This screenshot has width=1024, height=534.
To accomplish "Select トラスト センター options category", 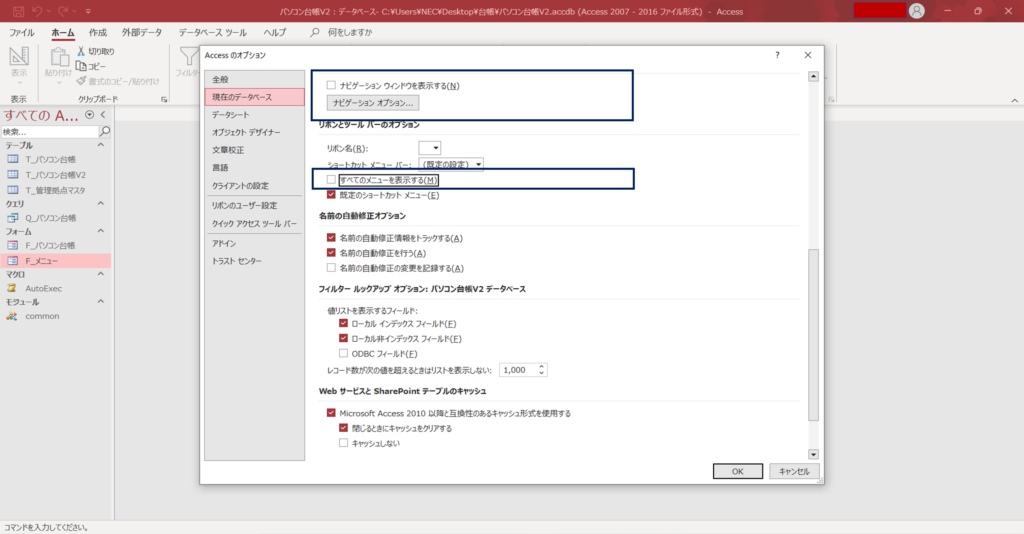I will [254, 261].
